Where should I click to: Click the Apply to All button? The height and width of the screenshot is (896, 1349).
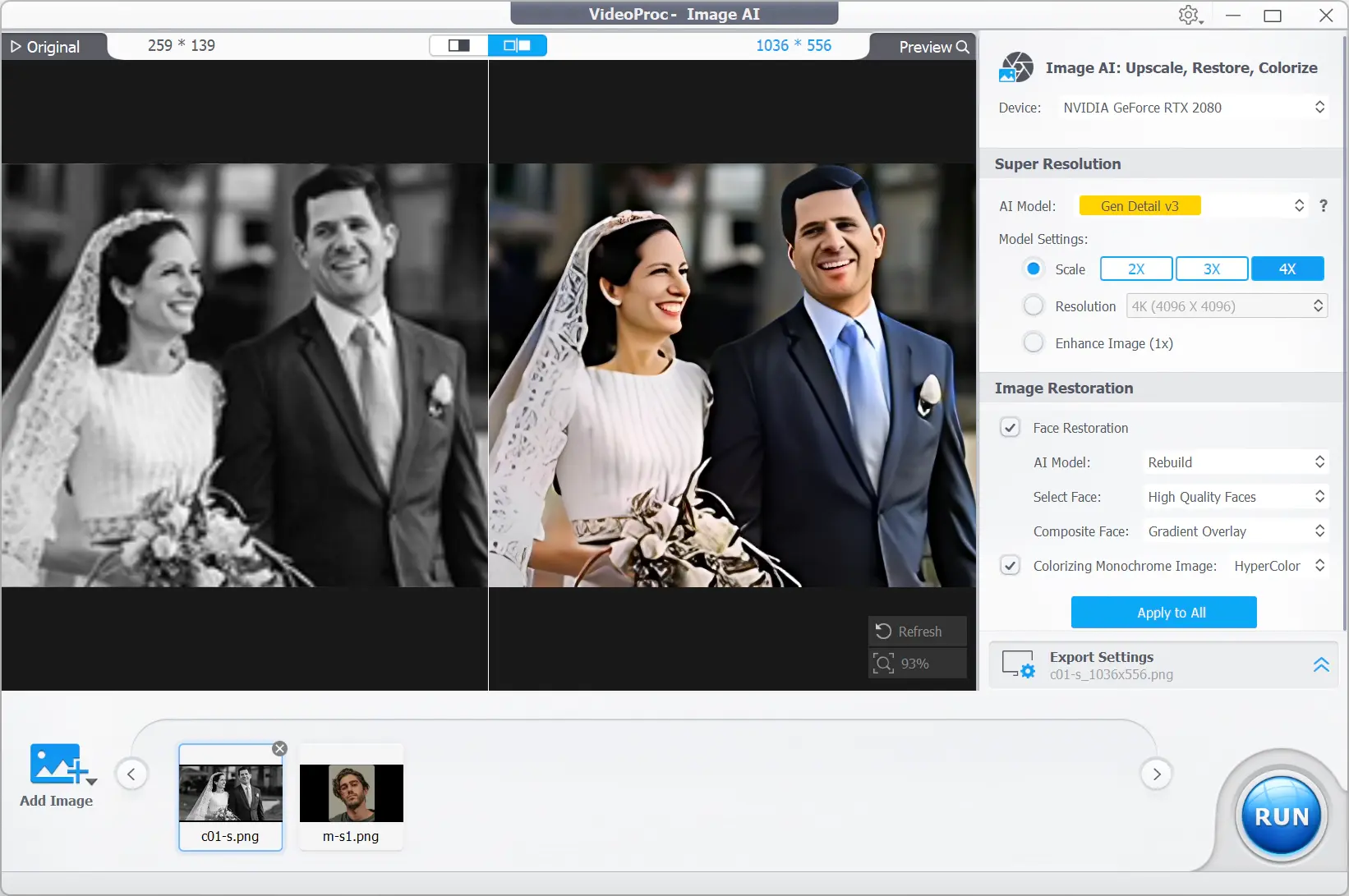click(x=1163, y=613)
